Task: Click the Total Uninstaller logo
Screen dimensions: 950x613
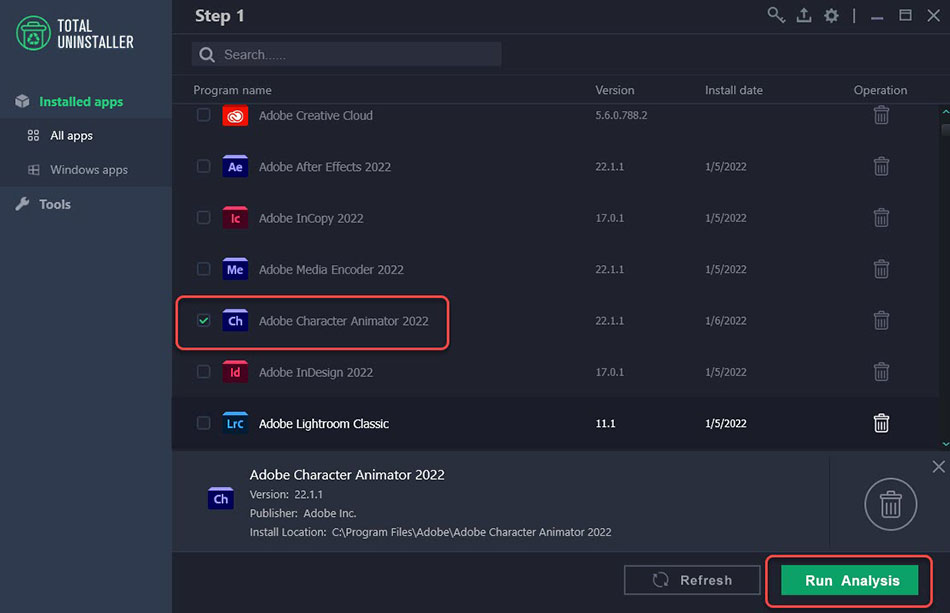Action: (x=75, y=33)
